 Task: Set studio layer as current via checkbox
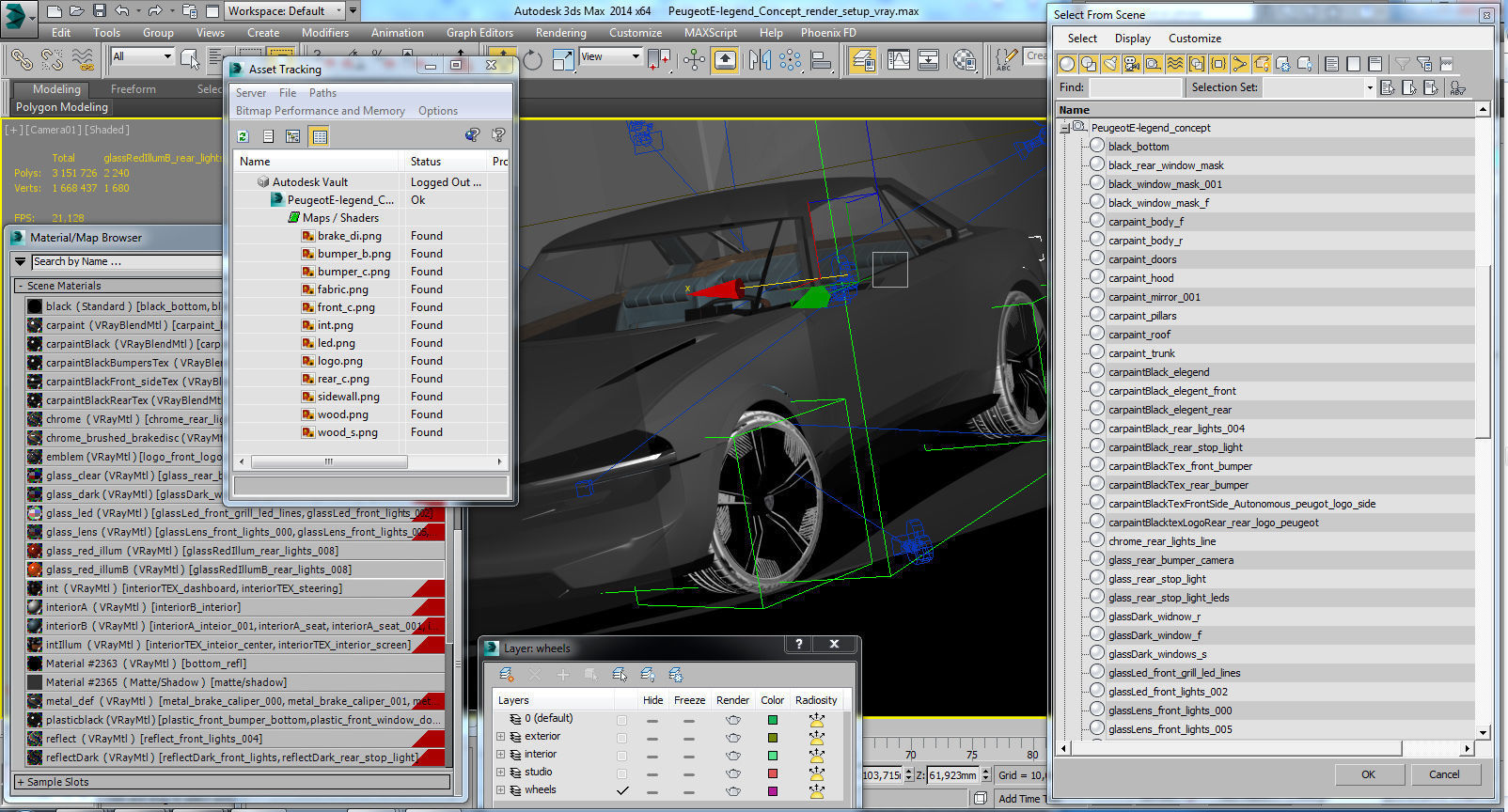click(x=621, y=773)
